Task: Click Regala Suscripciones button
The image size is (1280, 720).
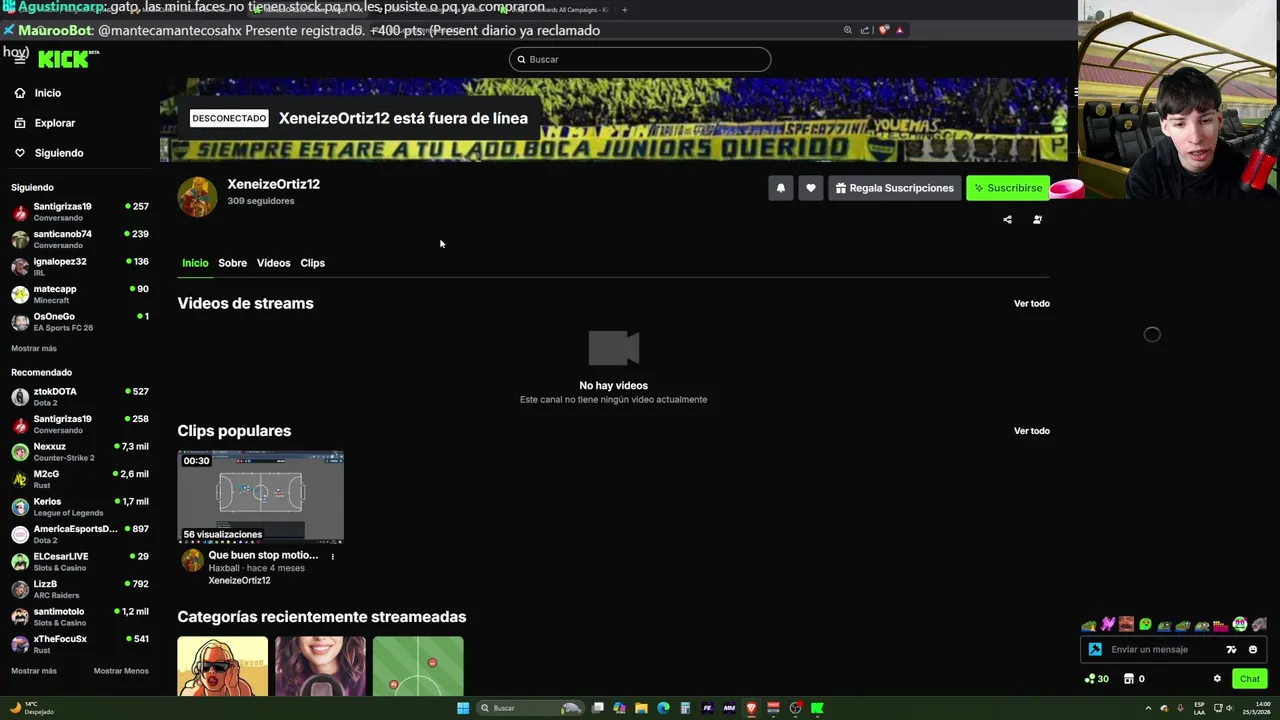Action: [895, 188]
